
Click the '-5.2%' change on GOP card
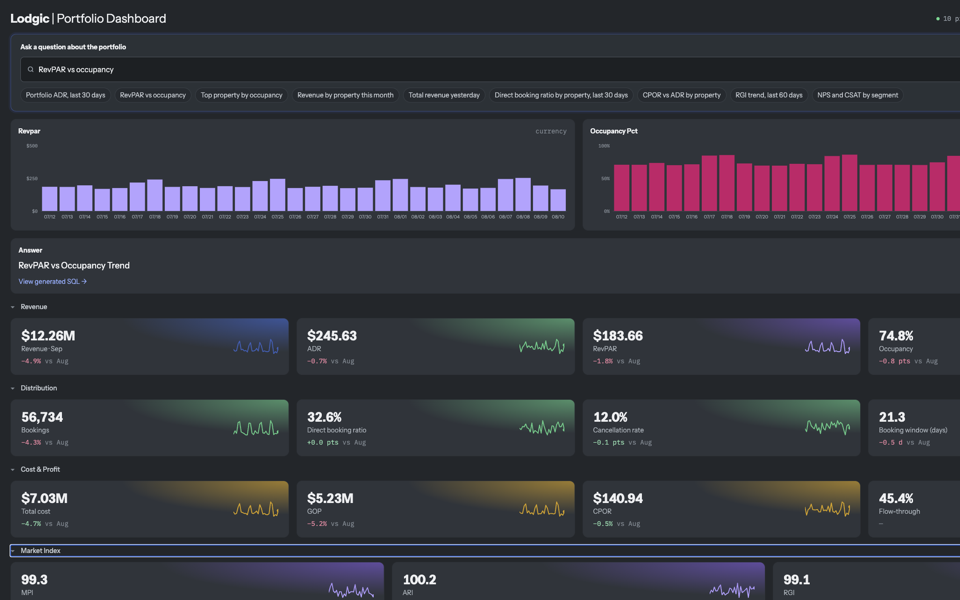tap(317, 524)
